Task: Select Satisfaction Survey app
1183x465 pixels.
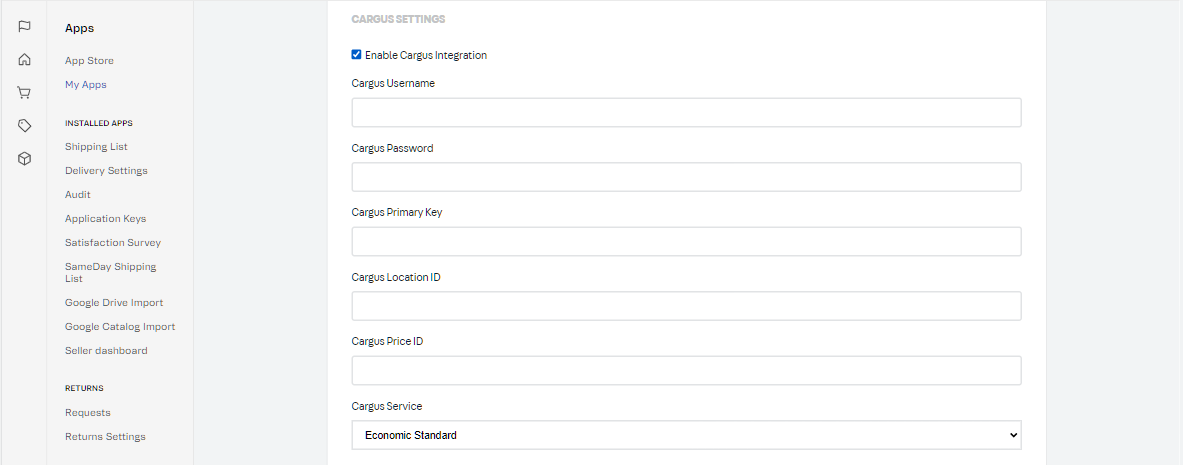Action: [x=113, y=243]
